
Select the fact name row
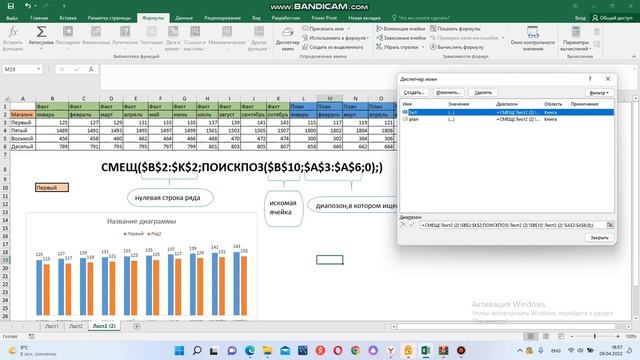click(507, 112)
